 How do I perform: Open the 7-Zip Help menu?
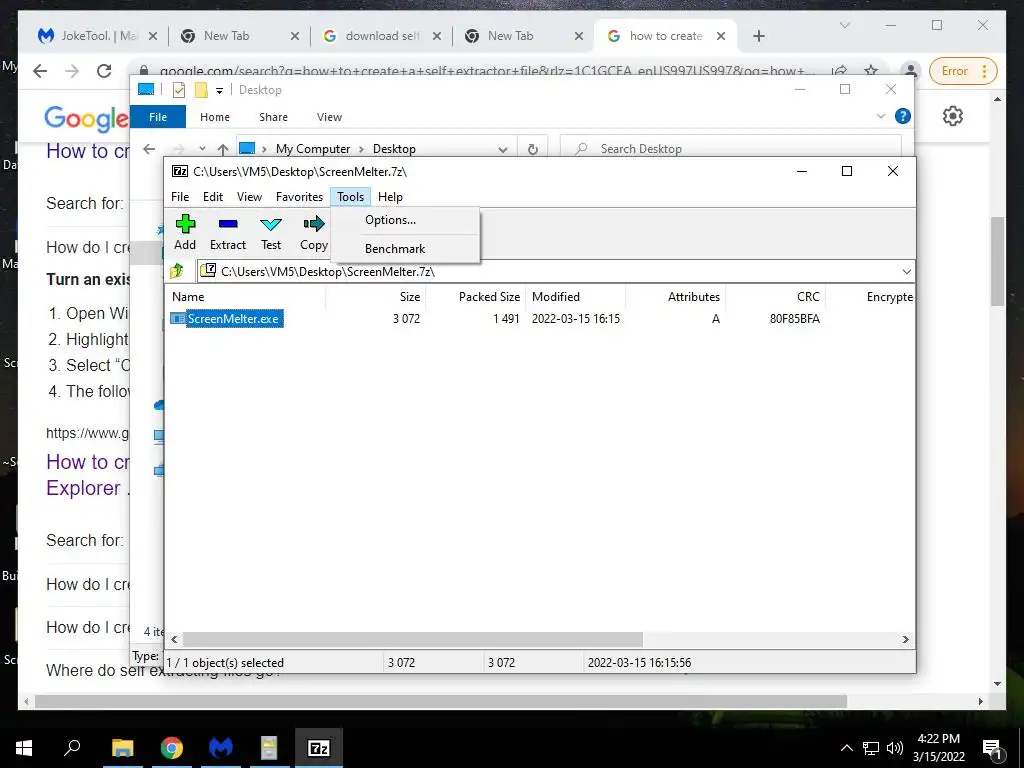click(390, 197)
